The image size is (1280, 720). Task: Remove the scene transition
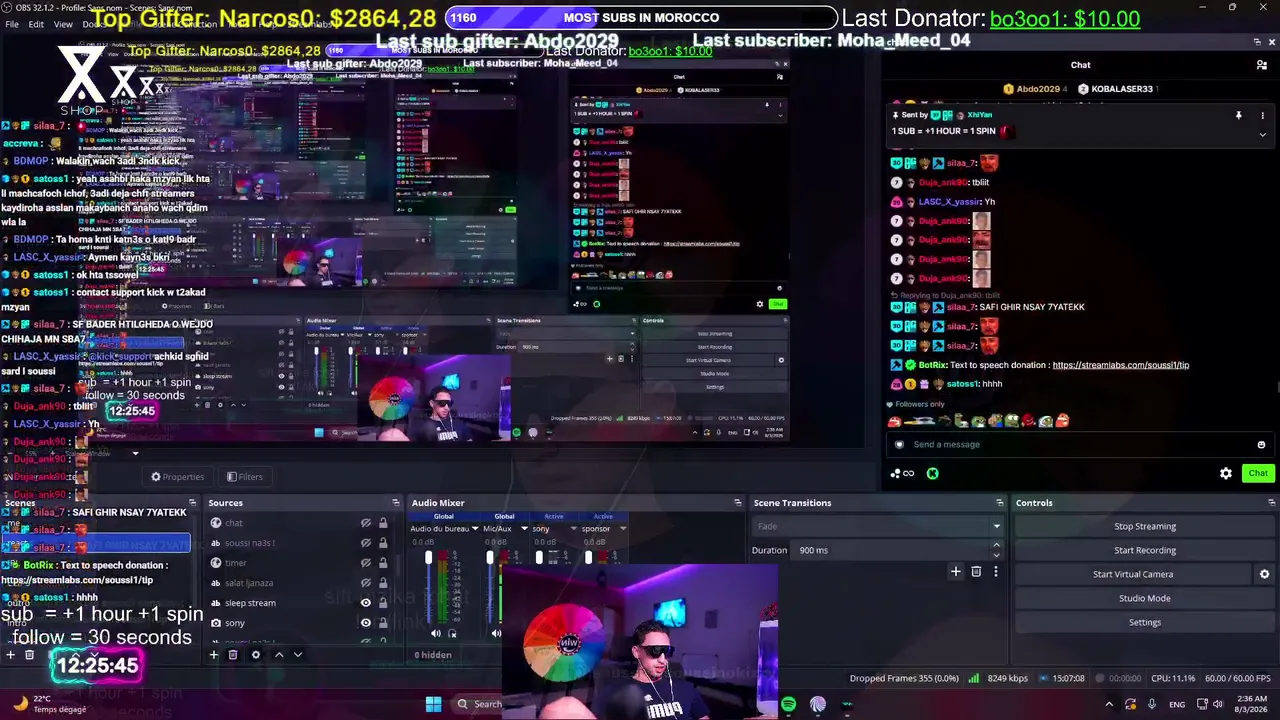pos(976,572)
